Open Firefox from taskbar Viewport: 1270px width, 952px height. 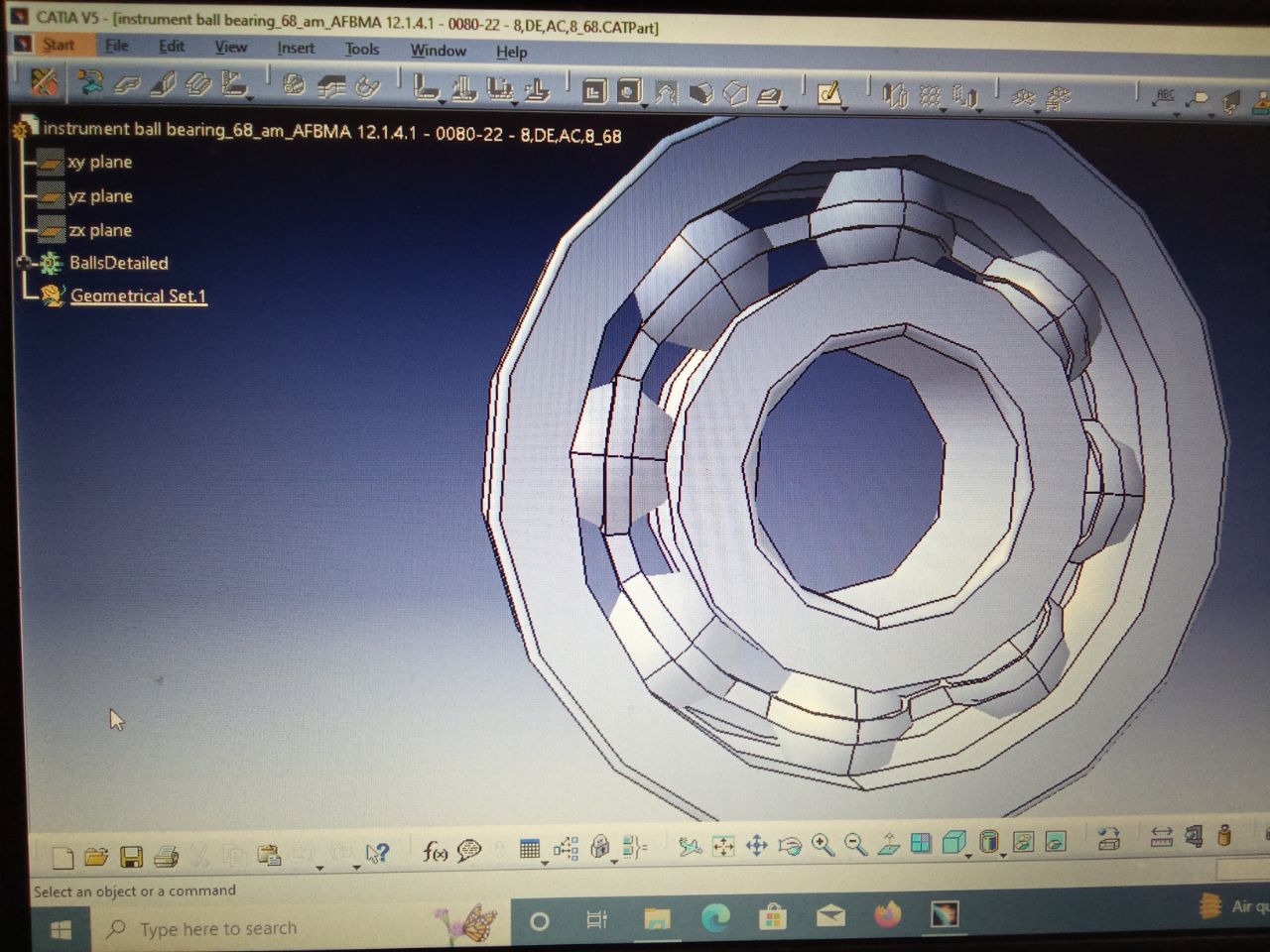pyautogui.click(x=888, y=913)
